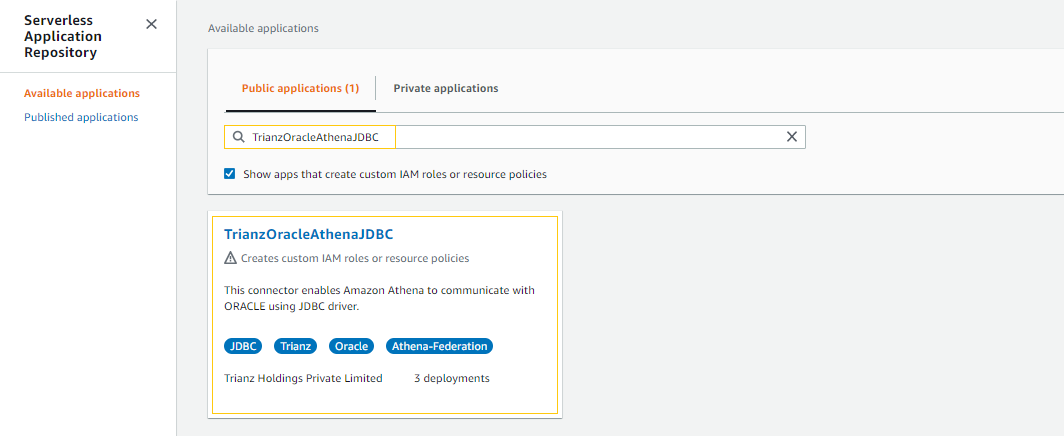The height and width of the screenshot is (436, 1064).
Task: Click the Trianz Holdings Private Limited publisher name
Action: click(x=303, y=378)
